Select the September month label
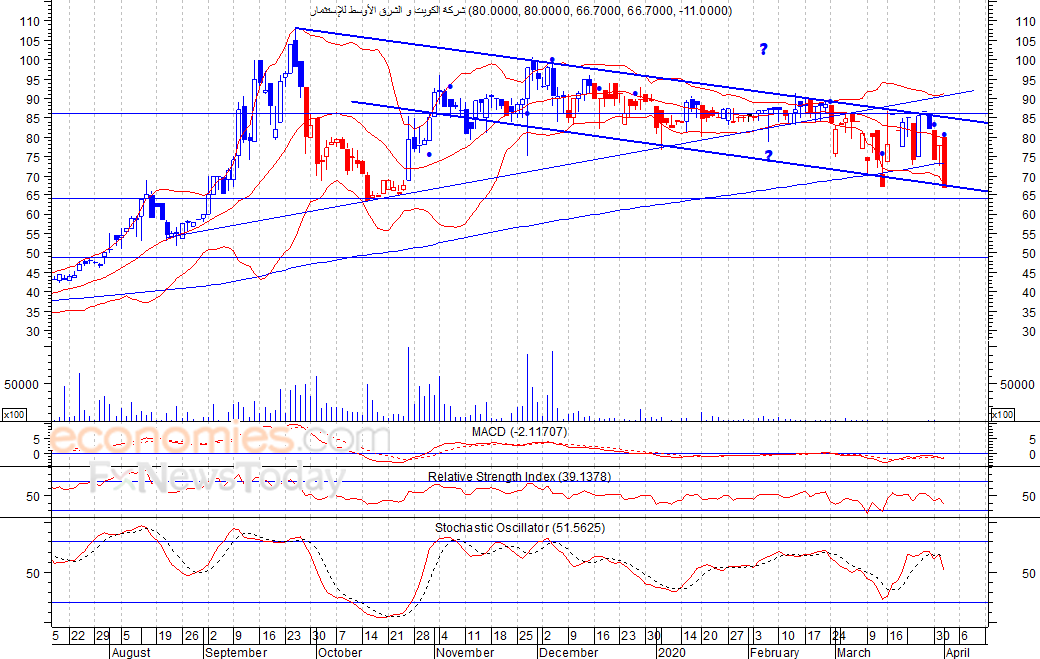 236,652
